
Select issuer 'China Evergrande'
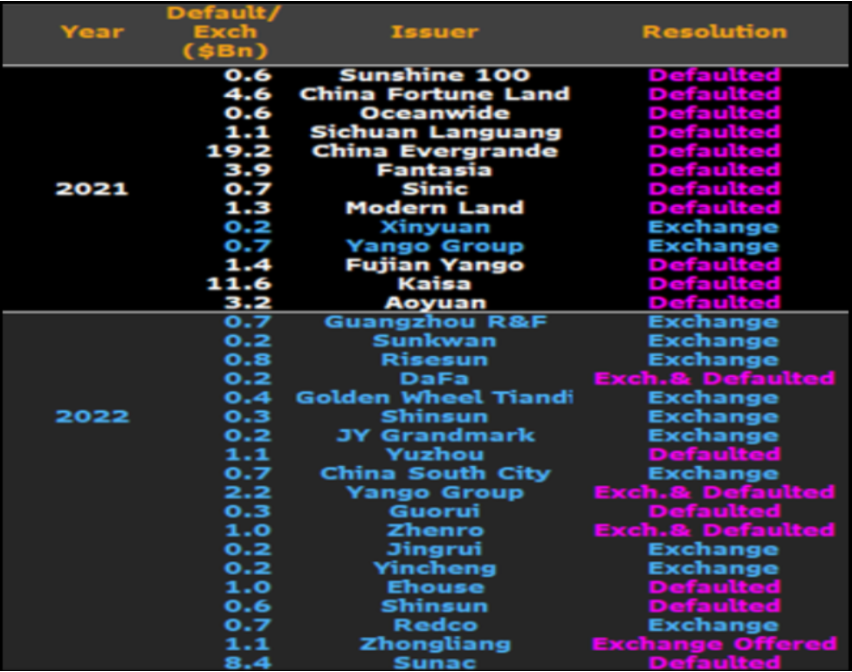pyautogui.click(x=434, y=151)
